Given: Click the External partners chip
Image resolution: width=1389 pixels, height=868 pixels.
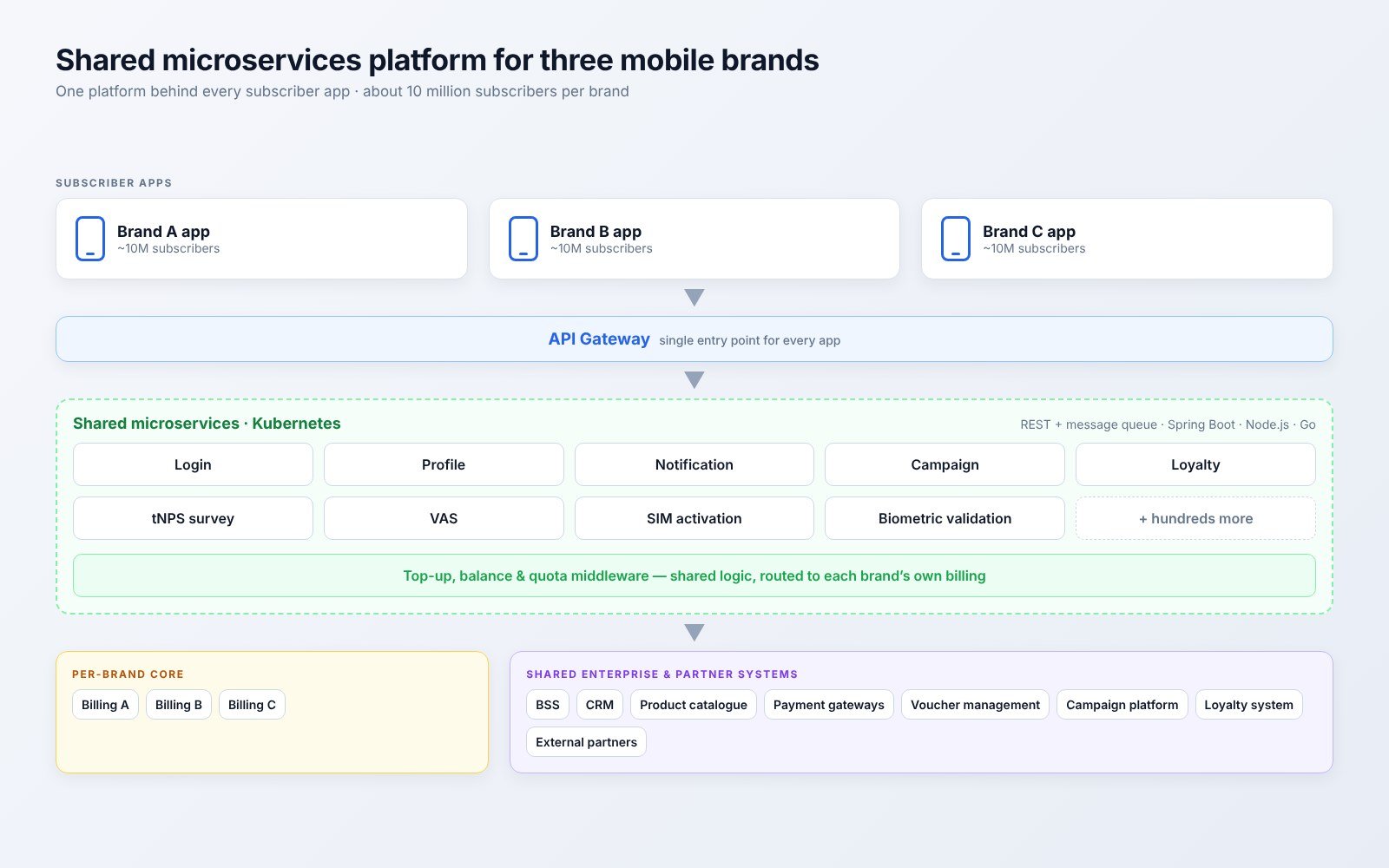Looking at the screenshot, I should 586,742.
